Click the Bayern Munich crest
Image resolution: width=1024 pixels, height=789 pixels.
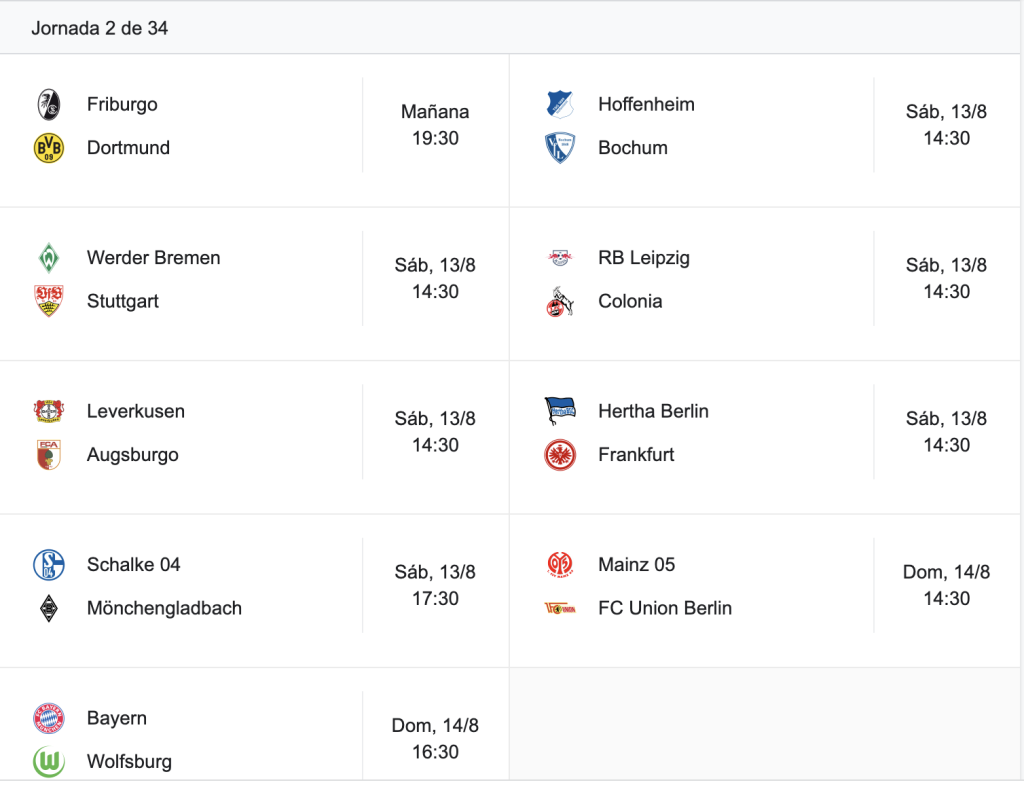click(x=49, y=718)
